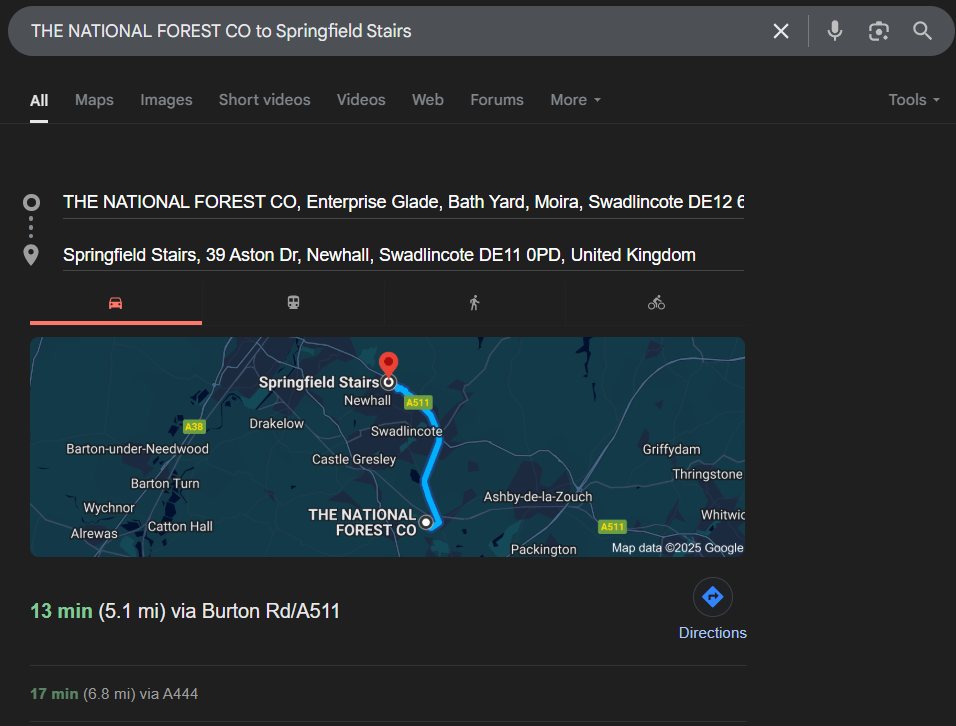Click Barton Turn label on the map
Viewport: 956px width, 726px height.
point(165,483)
